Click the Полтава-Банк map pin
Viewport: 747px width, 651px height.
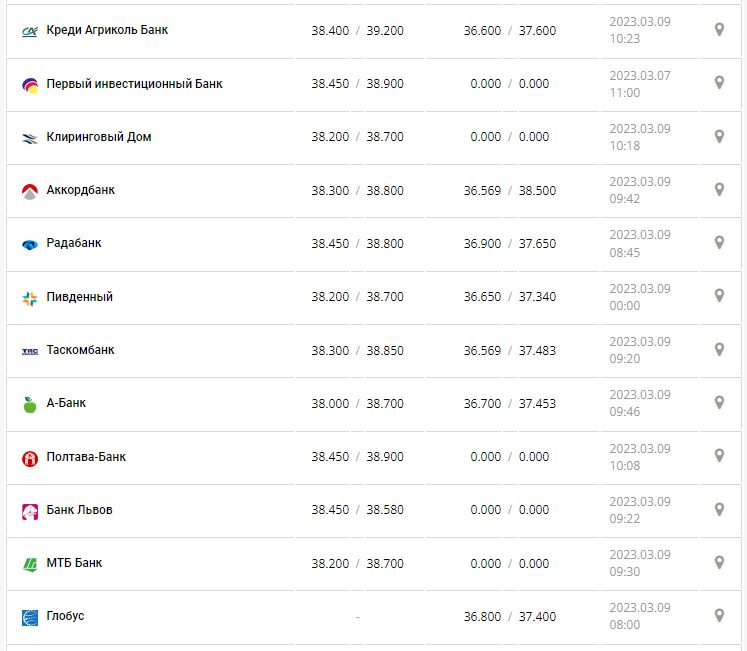click(718, 456)
